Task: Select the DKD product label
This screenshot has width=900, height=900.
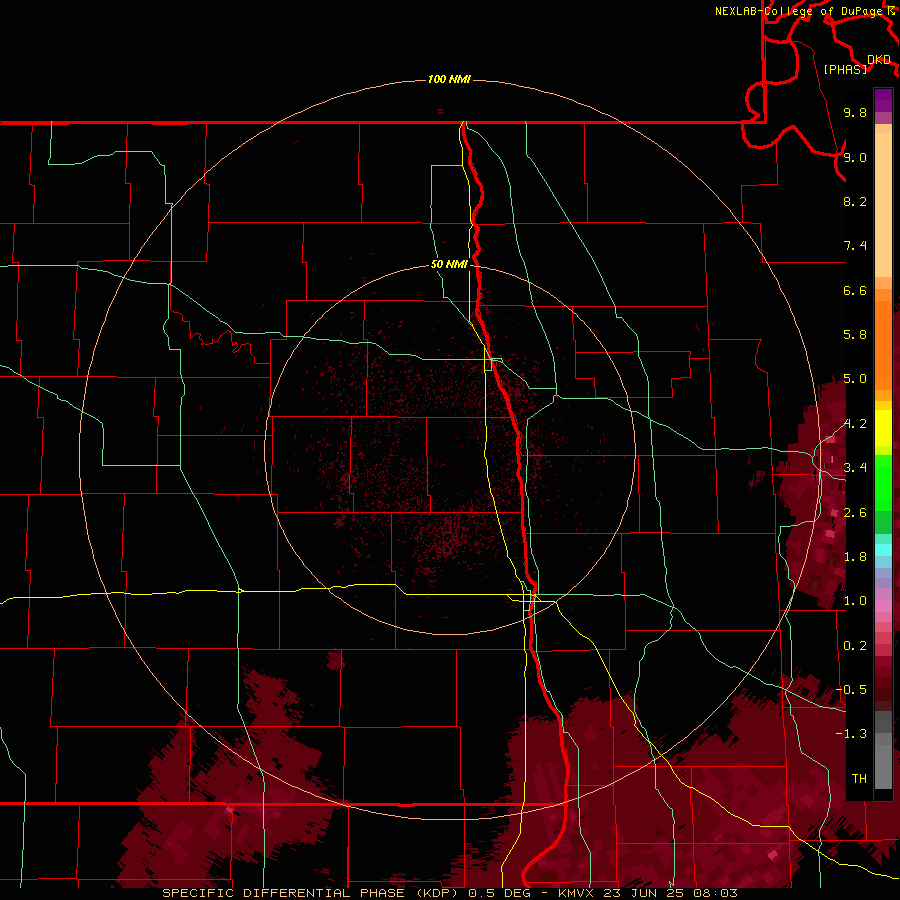Action: tap(879, 59)
